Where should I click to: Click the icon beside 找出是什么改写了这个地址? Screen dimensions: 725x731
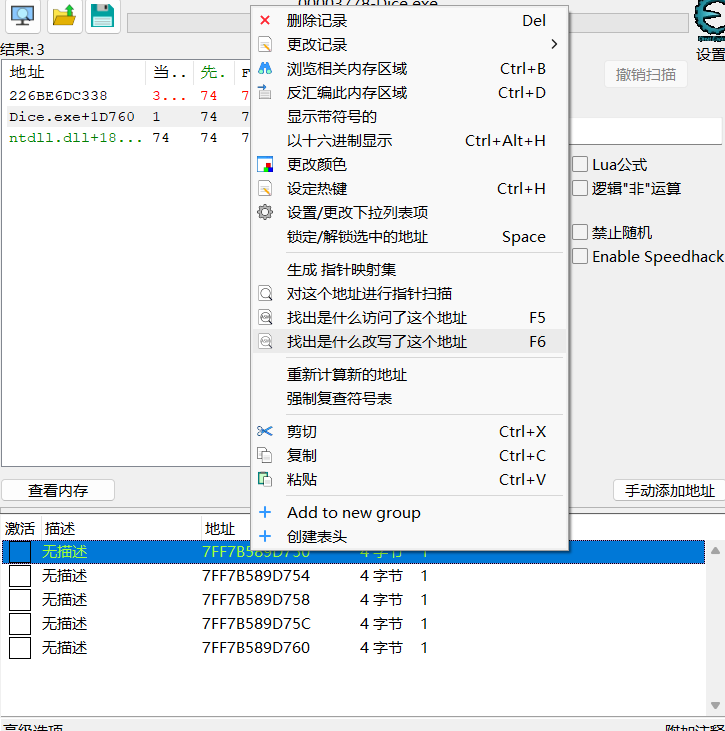pyautogui.click(x=265, y=341)
